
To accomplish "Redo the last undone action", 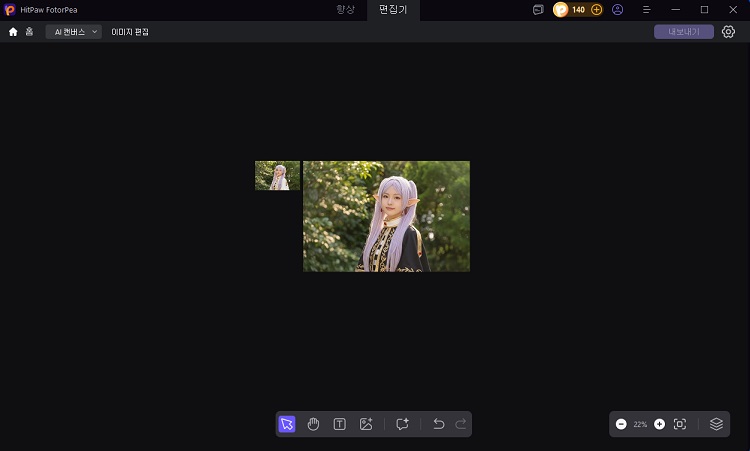I will click(x=461, y=424).
